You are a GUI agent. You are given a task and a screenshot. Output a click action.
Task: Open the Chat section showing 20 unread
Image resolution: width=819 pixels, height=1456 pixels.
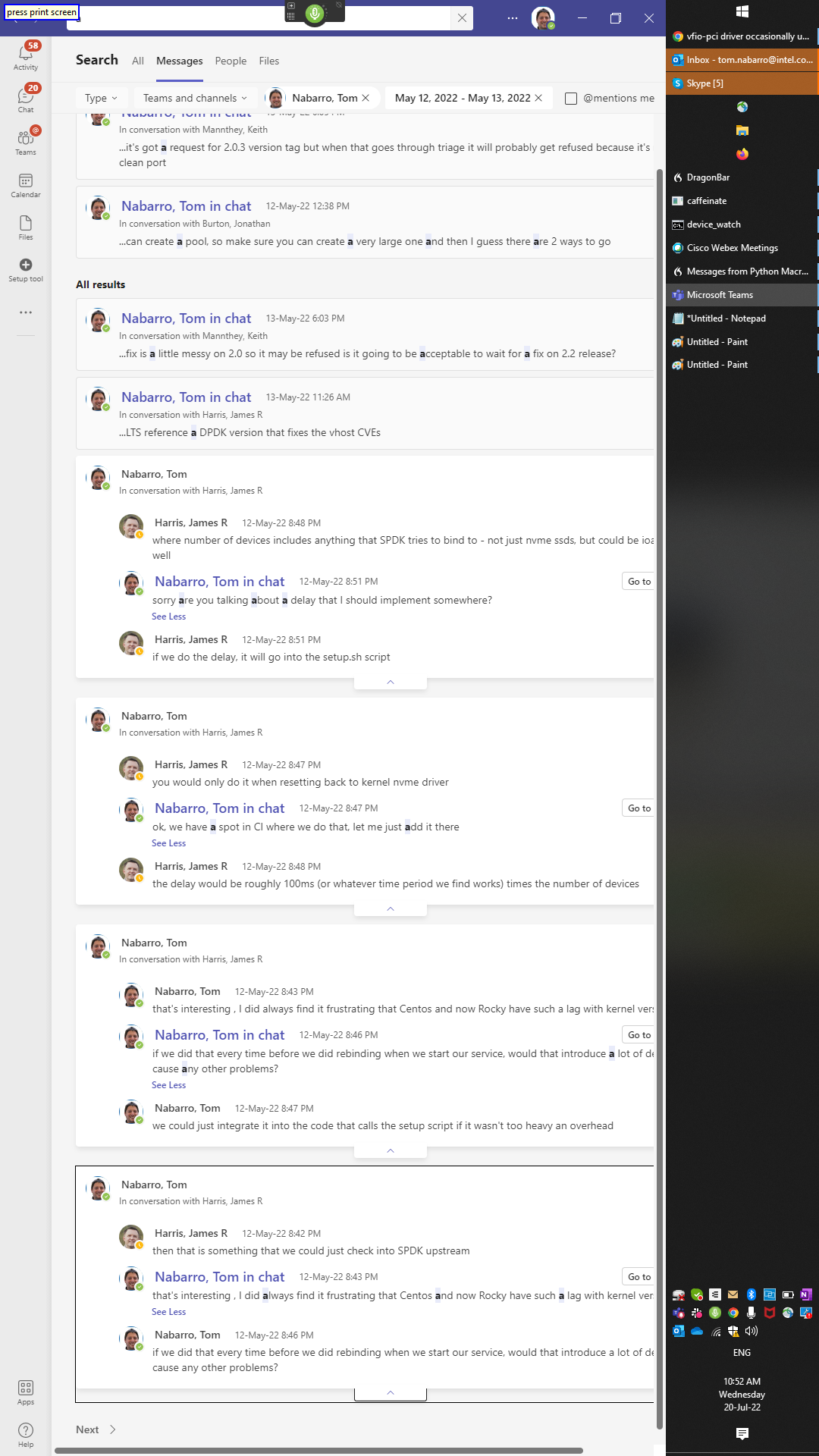26,98
